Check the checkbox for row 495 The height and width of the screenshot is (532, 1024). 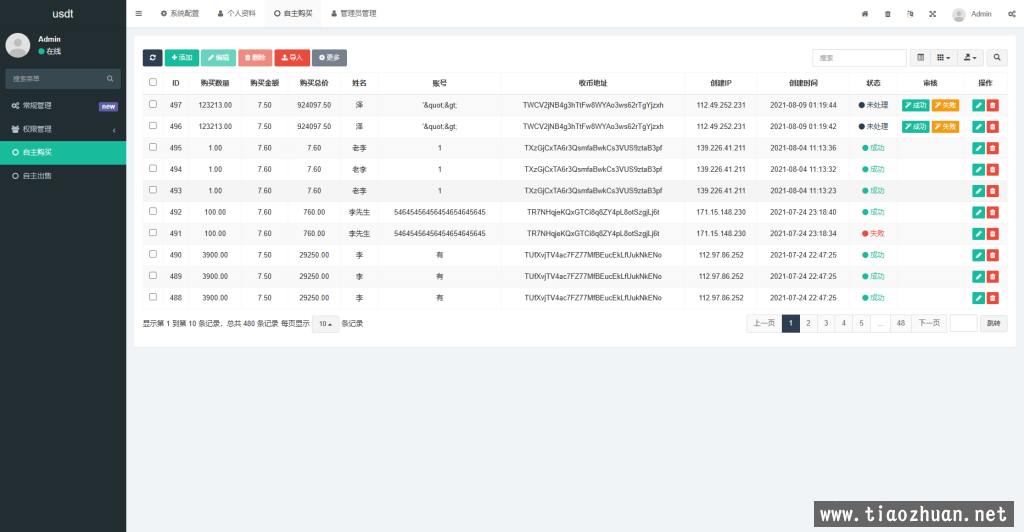pos(153,147)
